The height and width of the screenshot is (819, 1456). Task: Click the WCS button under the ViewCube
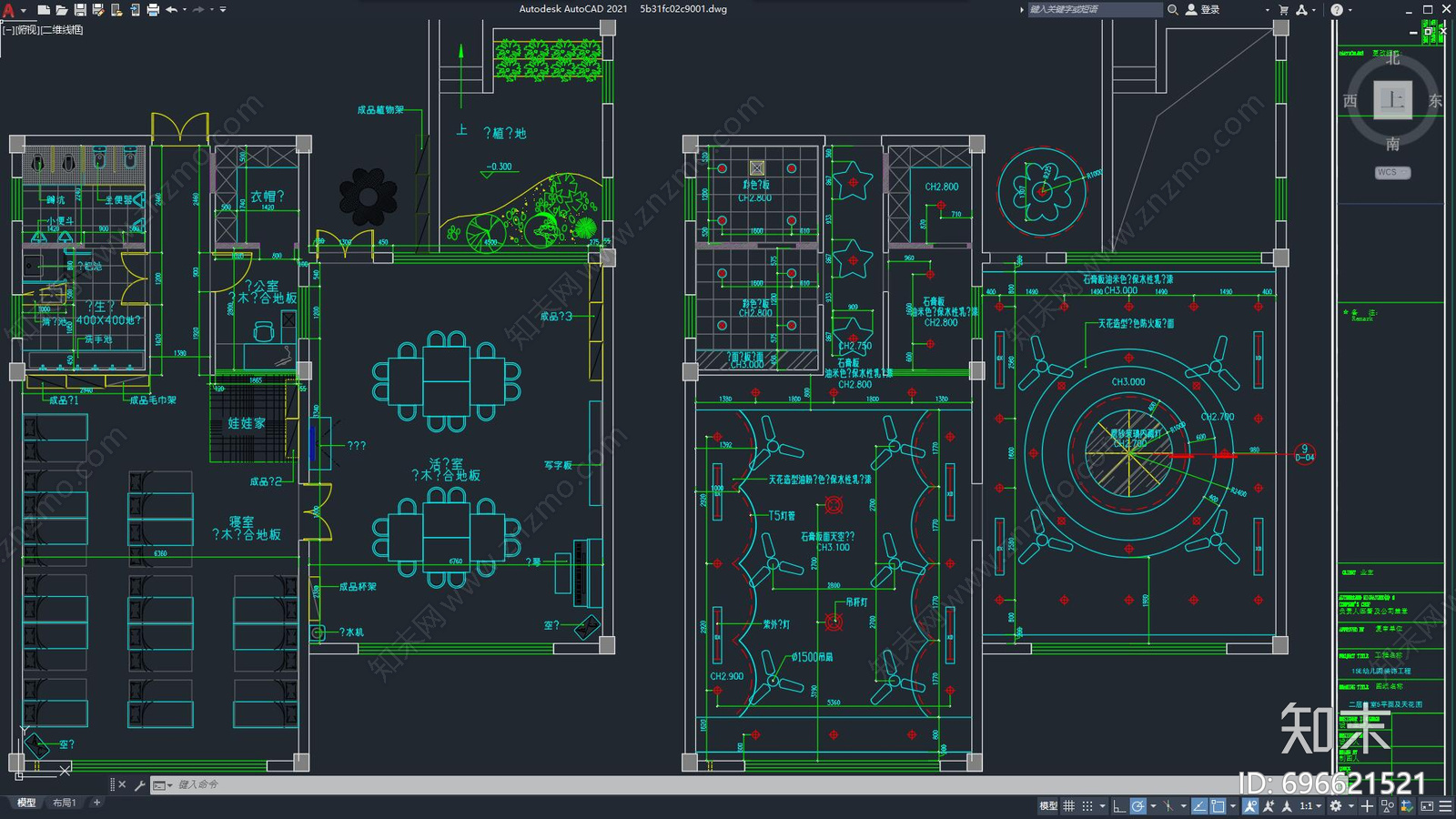(1391, 172)
